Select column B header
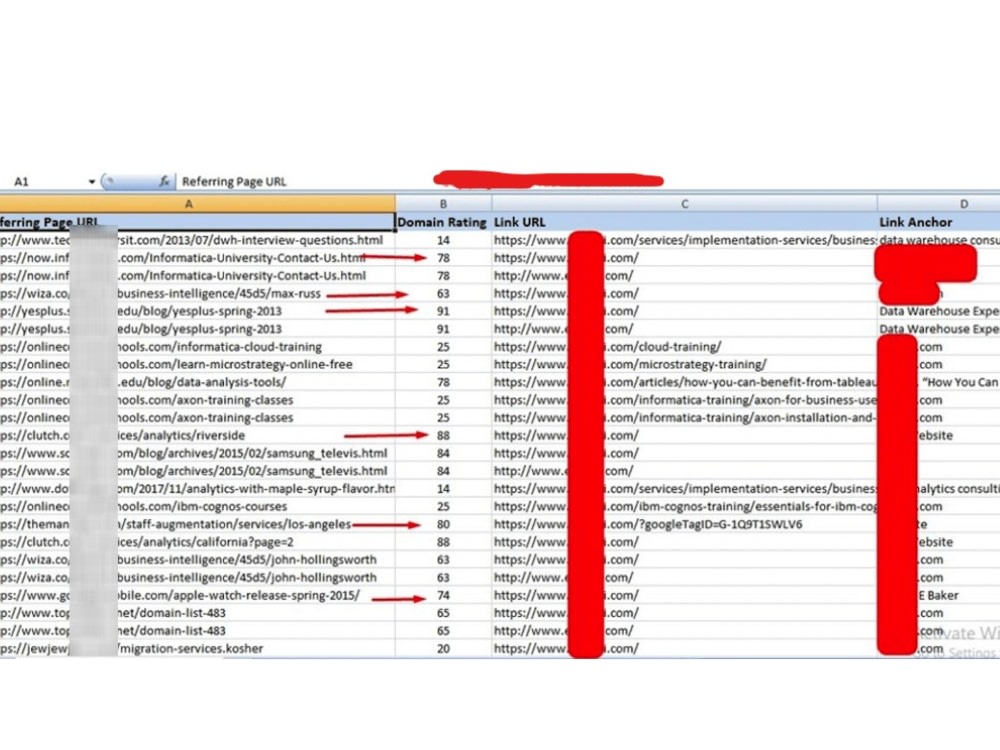This screenshot has width=1000, height=750. pos(443,204)
